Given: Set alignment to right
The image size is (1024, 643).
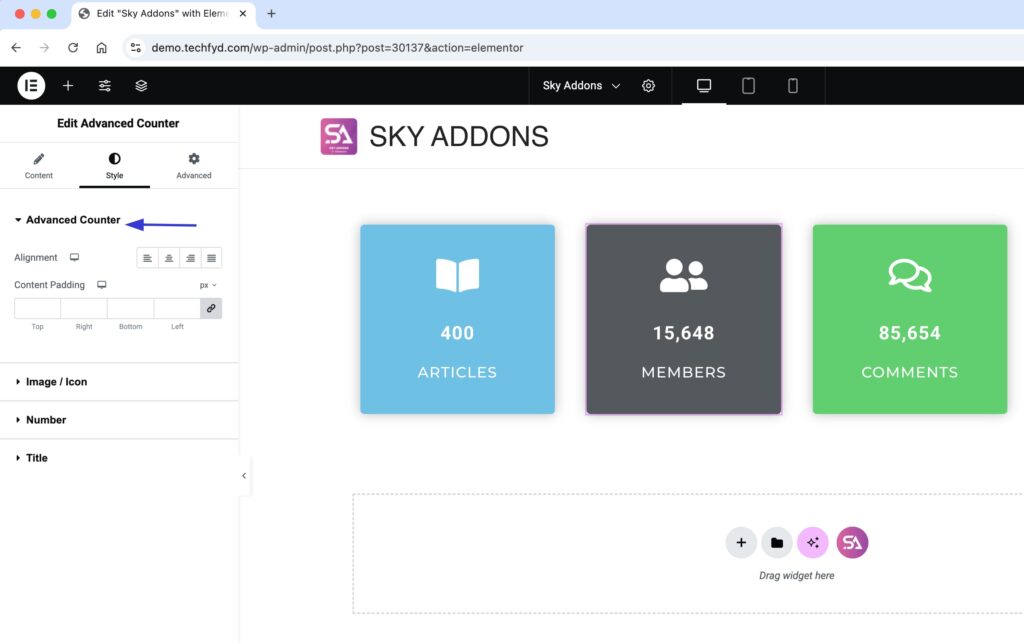Looking at the screenshot, I should [190, 258].
